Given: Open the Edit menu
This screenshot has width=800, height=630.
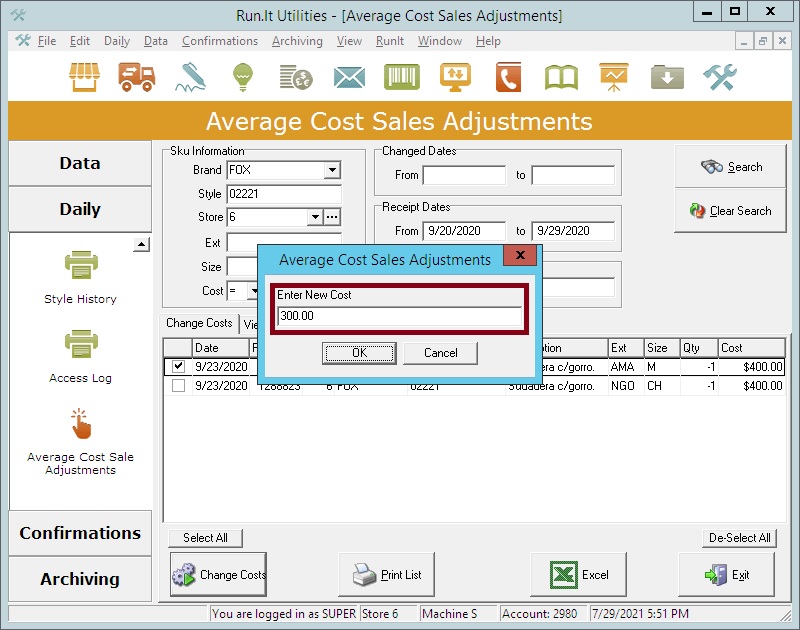Looking at the screenshot, I should [x=80, y=41].
